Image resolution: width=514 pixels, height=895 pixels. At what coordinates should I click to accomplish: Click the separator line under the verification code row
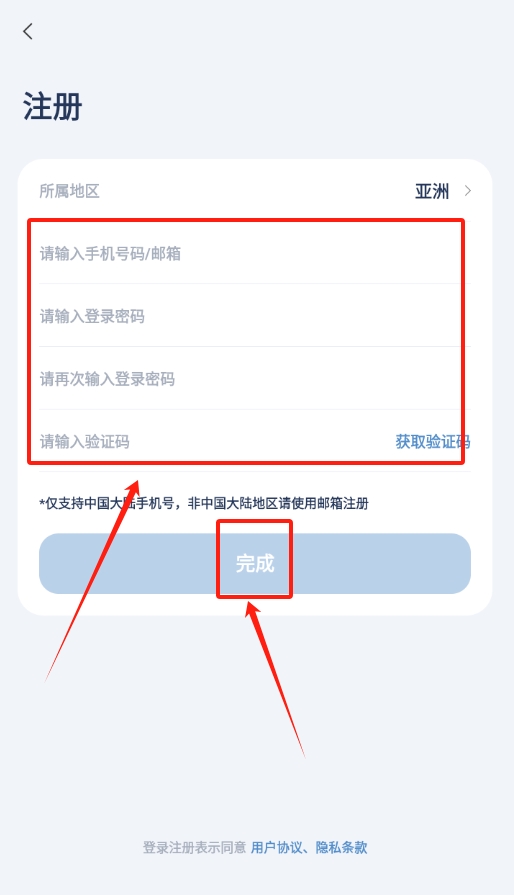[x=254, y=471]
